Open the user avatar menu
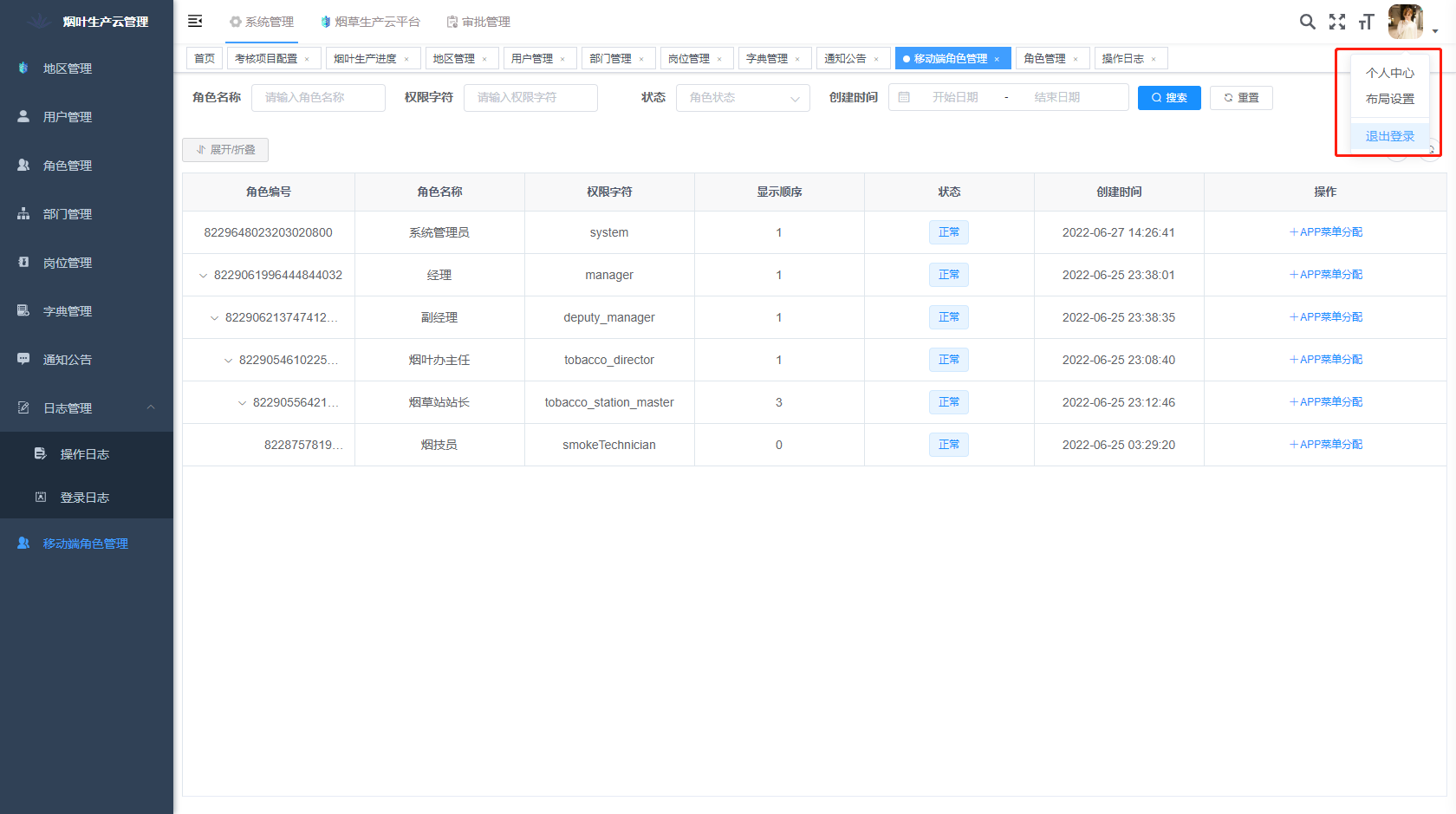The height and width of the screenshot is (814, 1456). click(1406, 22)
